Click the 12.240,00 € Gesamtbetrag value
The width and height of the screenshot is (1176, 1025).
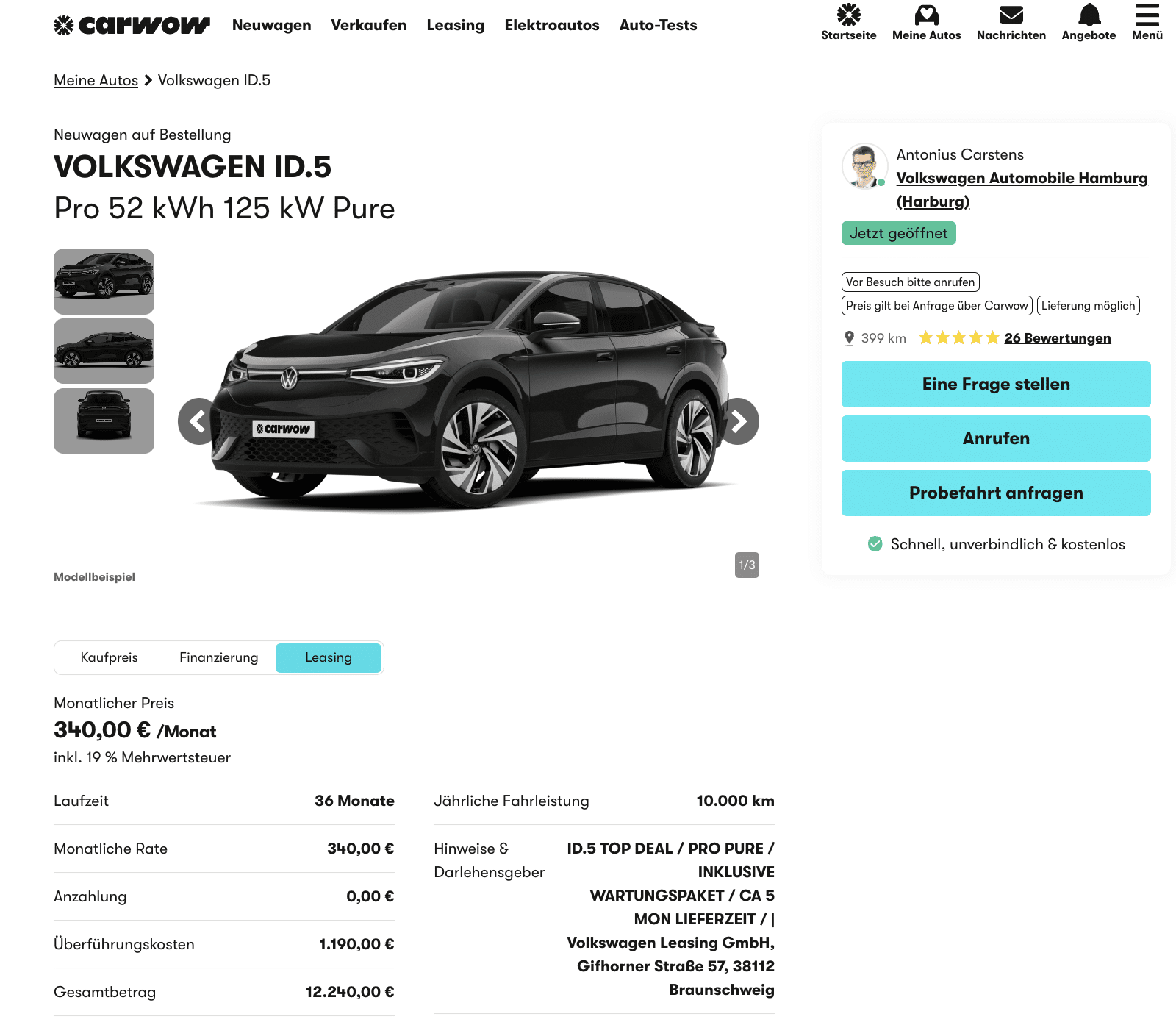[x=350, y=992]
